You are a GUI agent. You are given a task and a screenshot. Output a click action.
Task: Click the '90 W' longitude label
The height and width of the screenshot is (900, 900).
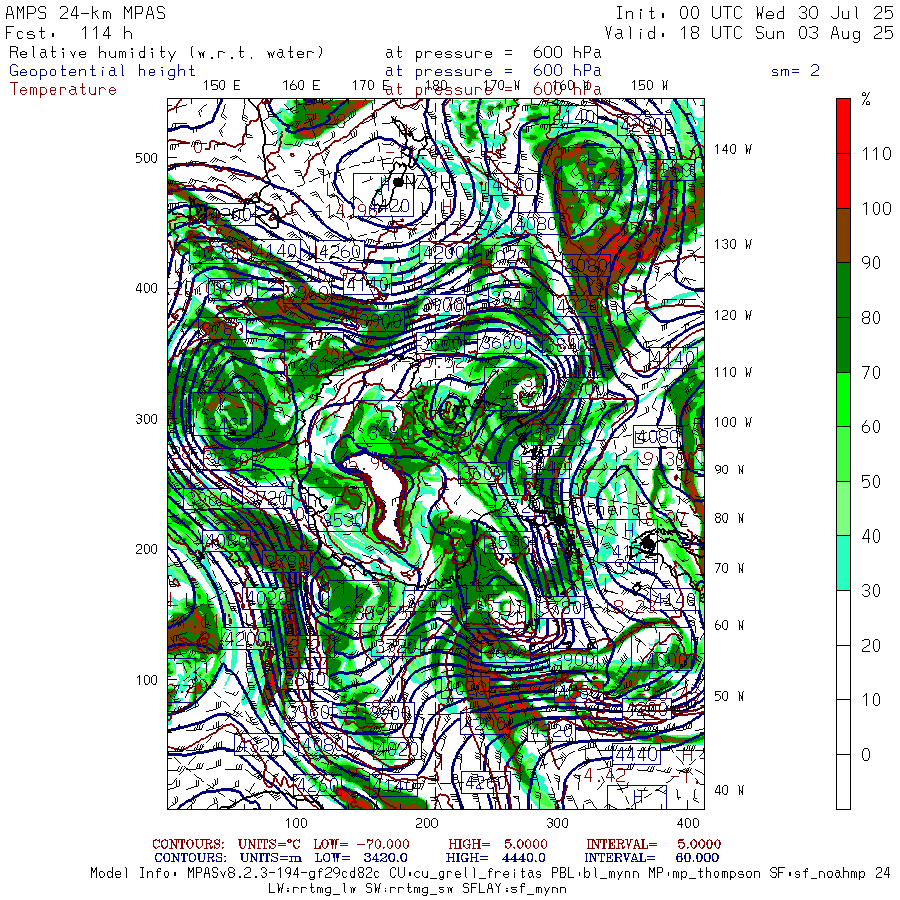729,470
